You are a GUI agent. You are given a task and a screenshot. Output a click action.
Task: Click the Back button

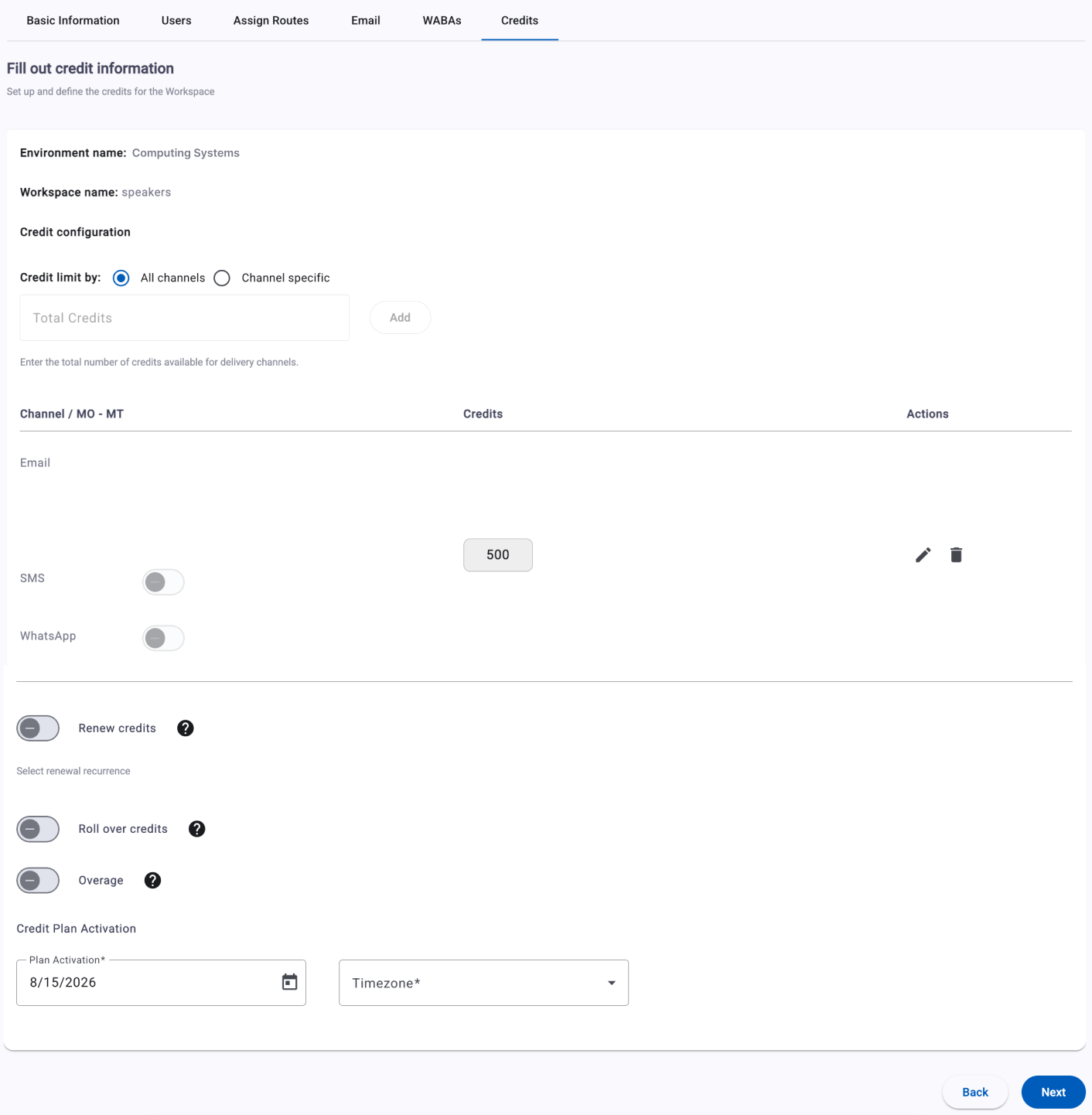coord(975,1093)
